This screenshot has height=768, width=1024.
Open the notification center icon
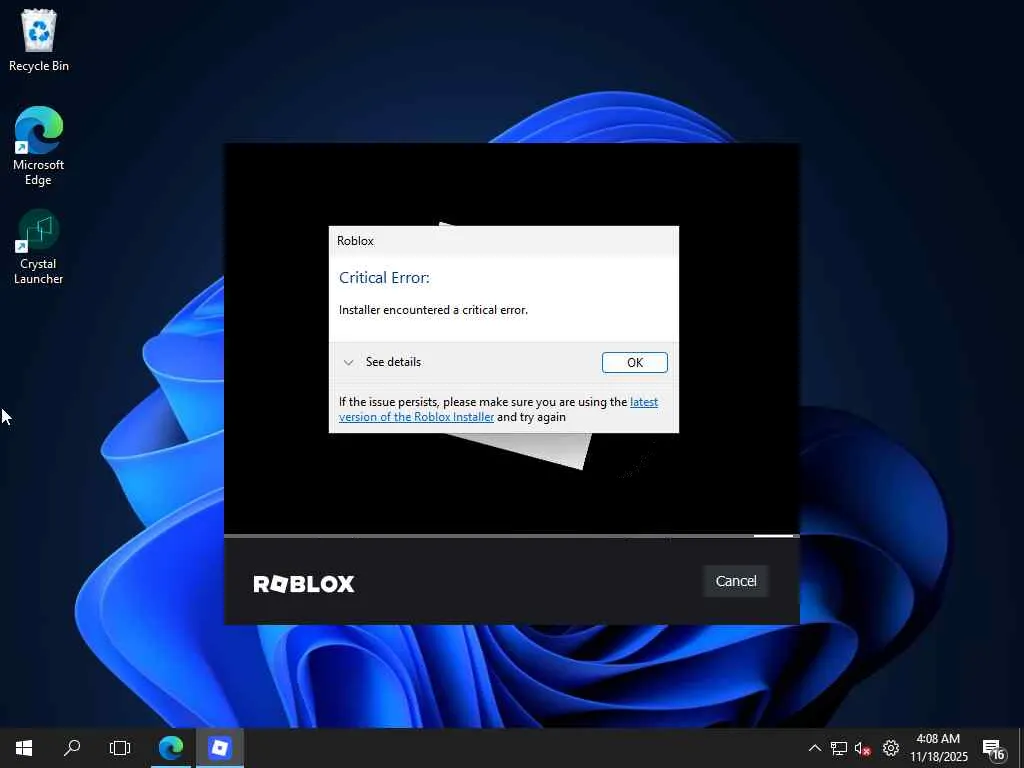(x=993, y=749)
